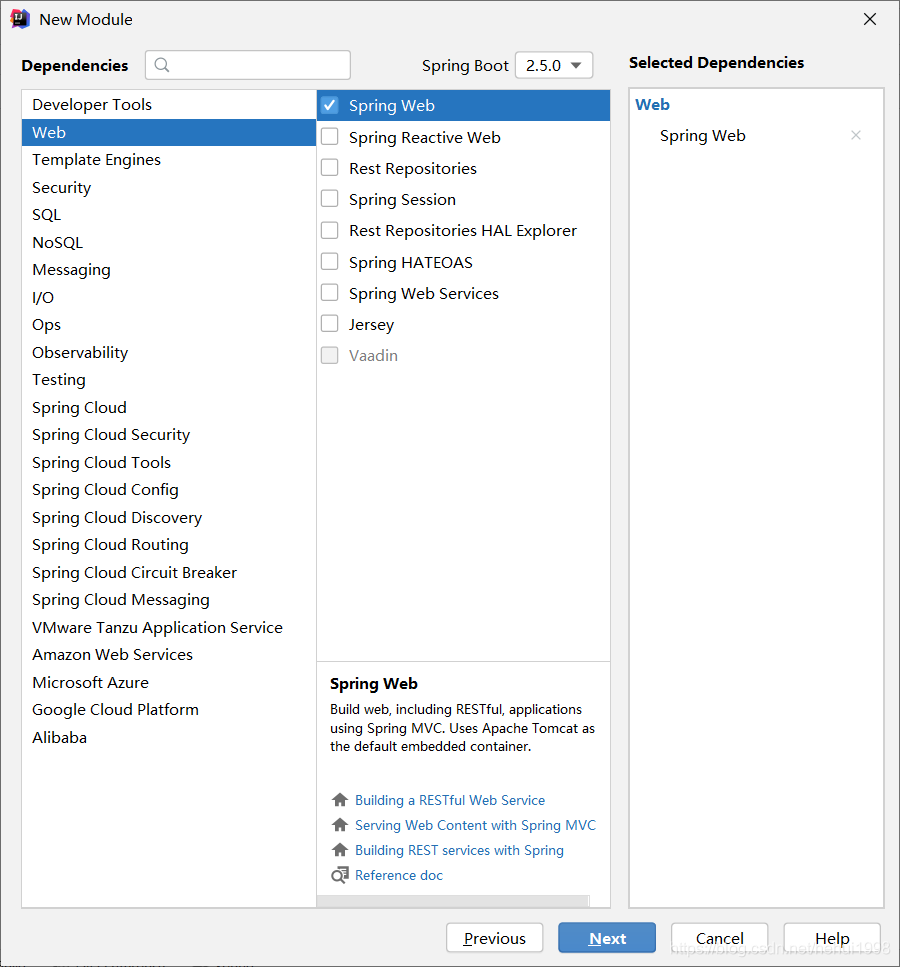Open Help for this dialog
The image size is (900, 967).
pyautogui.click(x=832, y=938)
